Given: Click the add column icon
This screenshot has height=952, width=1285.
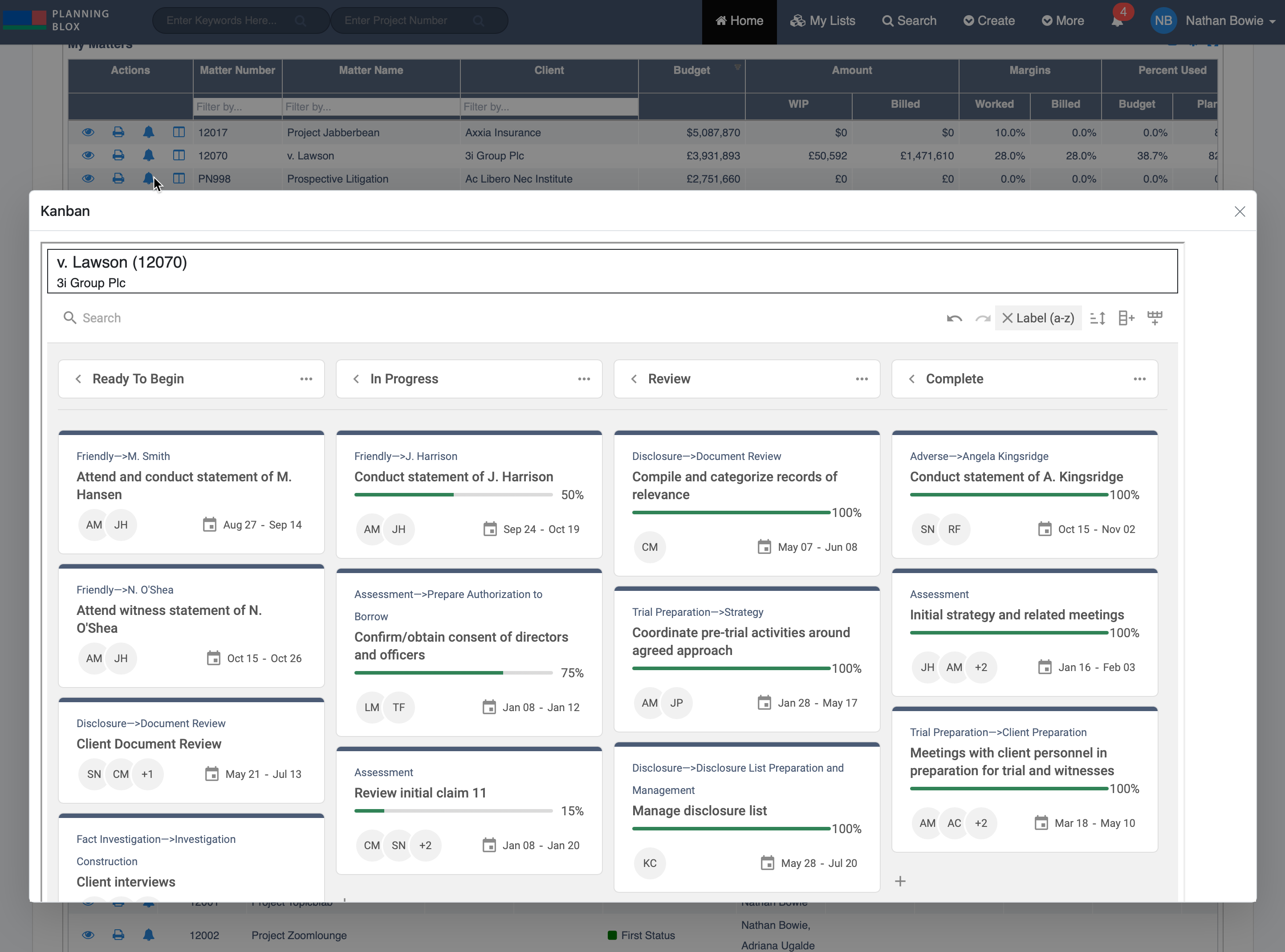Looking at the screenshot, I should tap(1126, 318).
